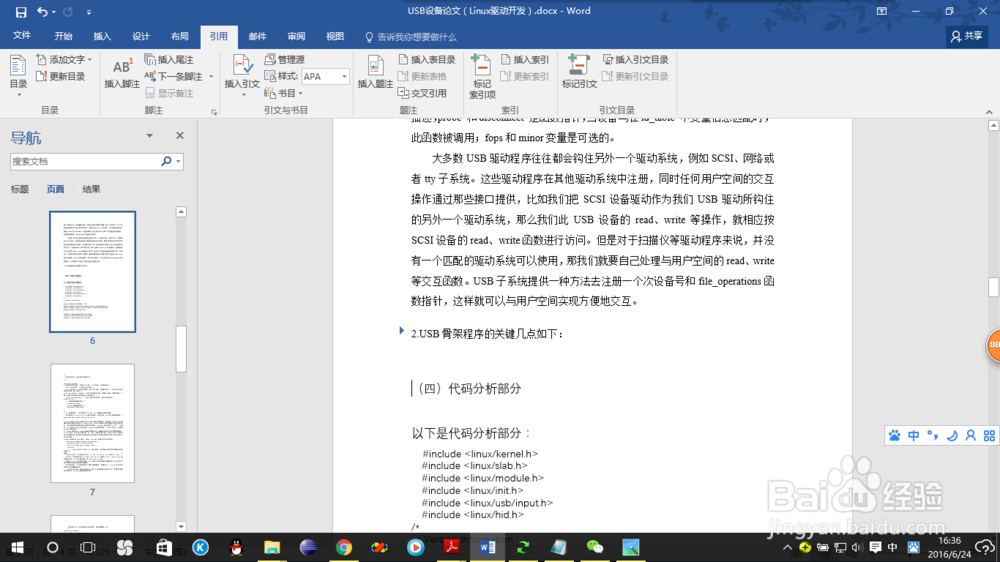Click 插入索引 button
This screenshot has height=562, width=1000.
point(525,59)
